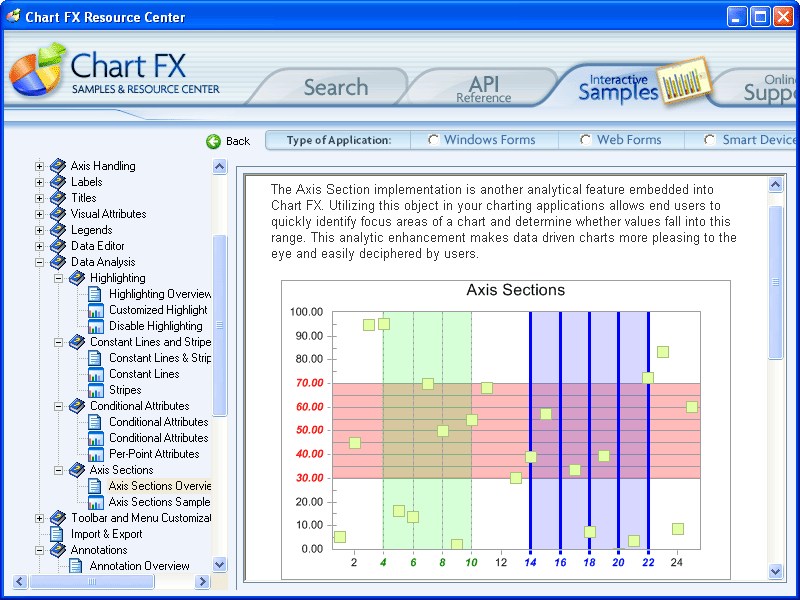This screenshot has height=600, width=800.
Task: Click the Legends book icon
Action: pyautogui.click(x=58, y=230)
